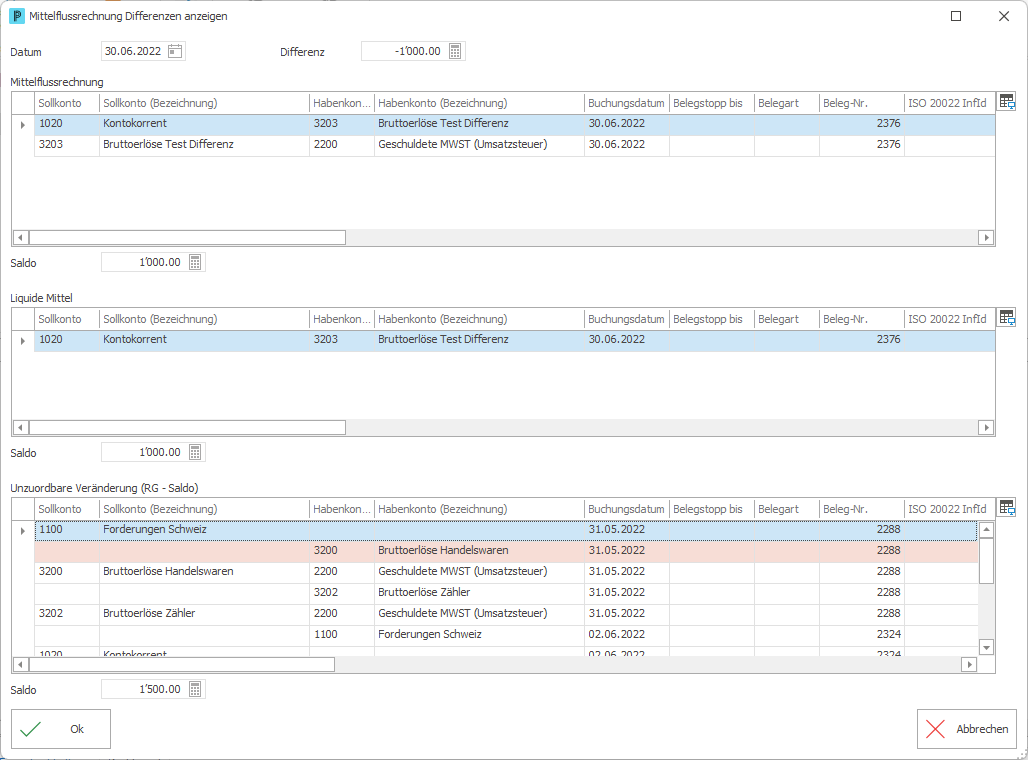Sort Mittelflussrechnung table by Sollkonto column
Screen dimensions: 1028x760
tap(67, 103)
